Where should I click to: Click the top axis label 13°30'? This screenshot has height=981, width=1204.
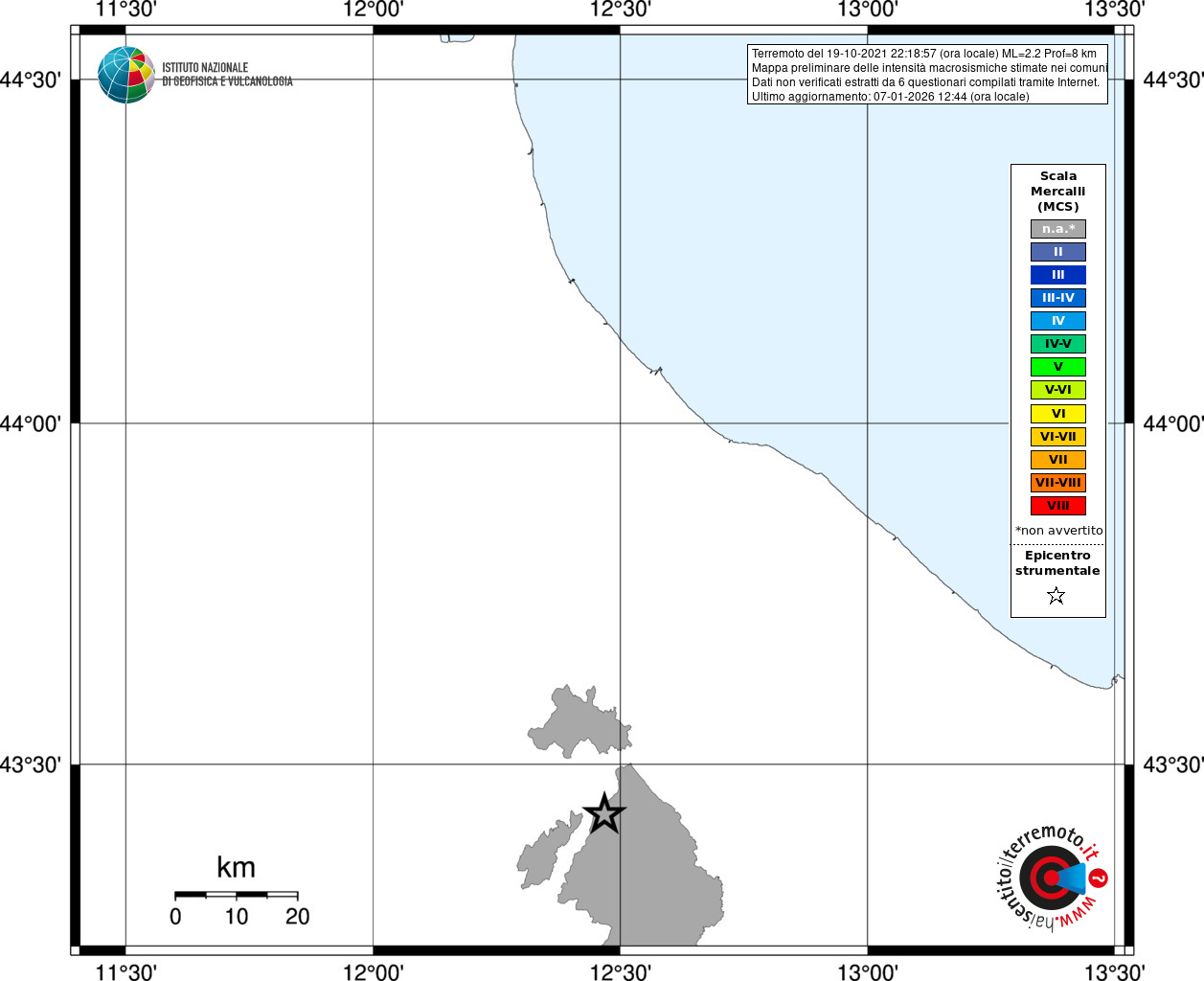(x=1114, y=10)
